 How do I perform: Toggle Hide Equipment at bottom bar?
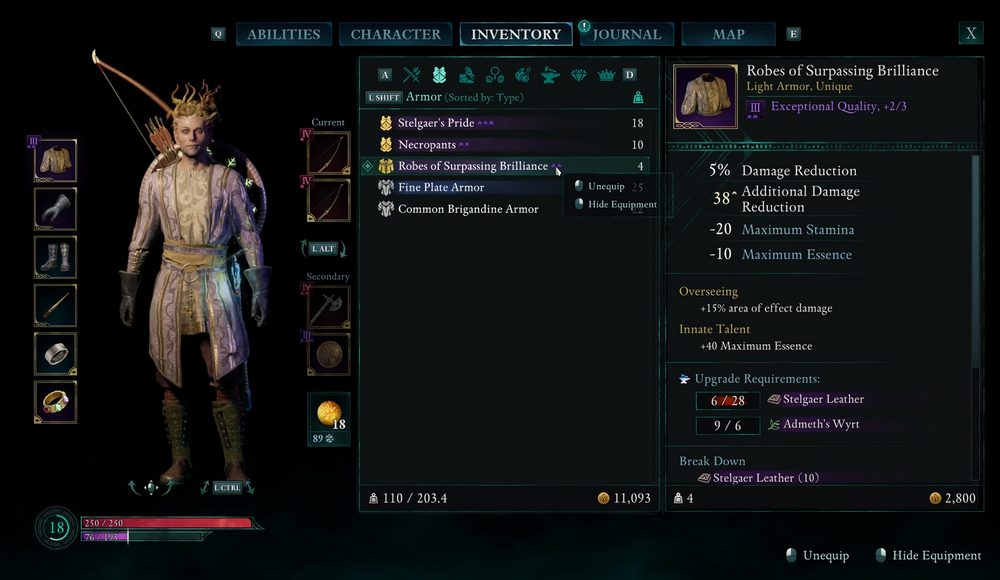pos(929,555)
